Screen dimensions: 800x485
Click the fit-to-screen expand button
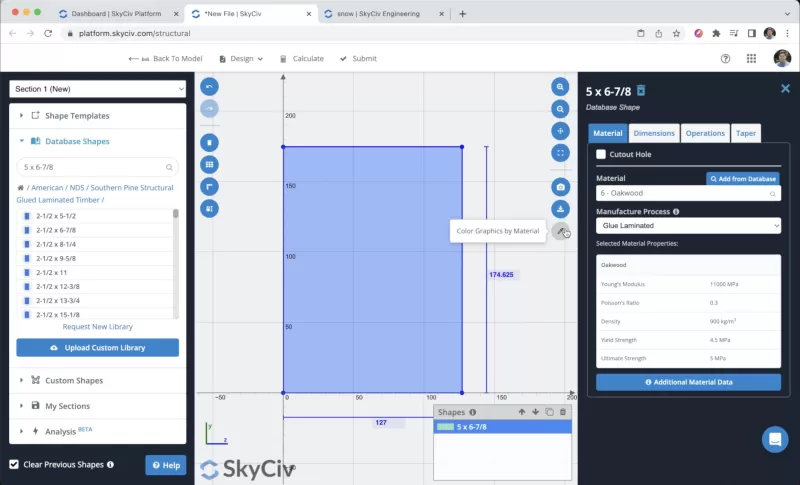(560, 153)
